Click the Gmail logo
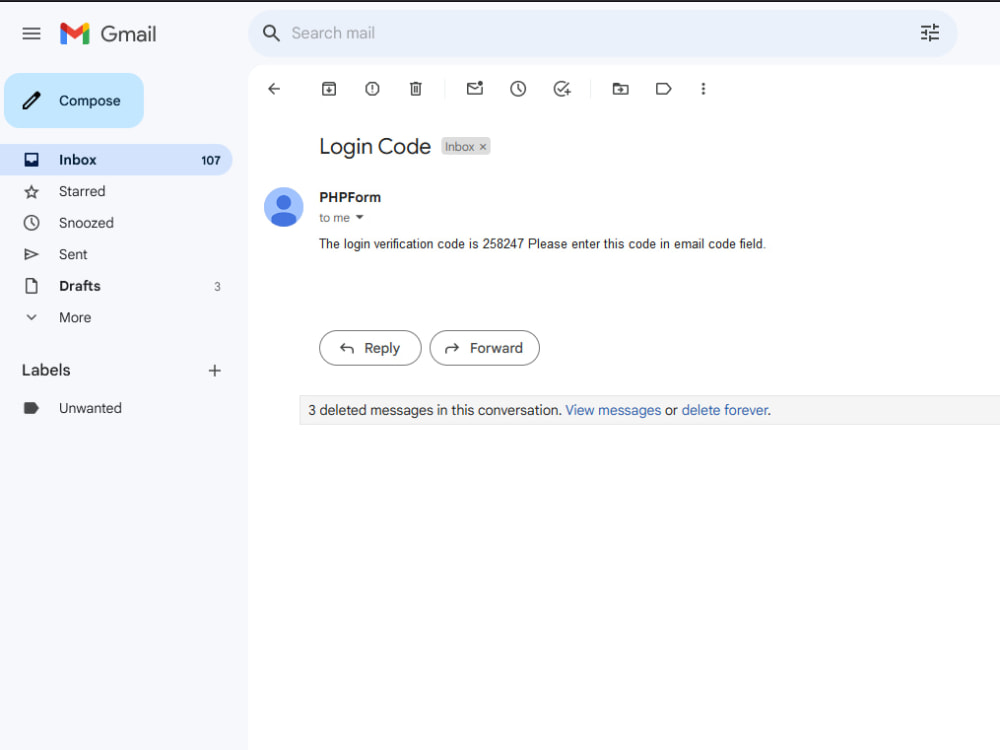Screen dimensions: 1000x750 click(x=108, y=34)
